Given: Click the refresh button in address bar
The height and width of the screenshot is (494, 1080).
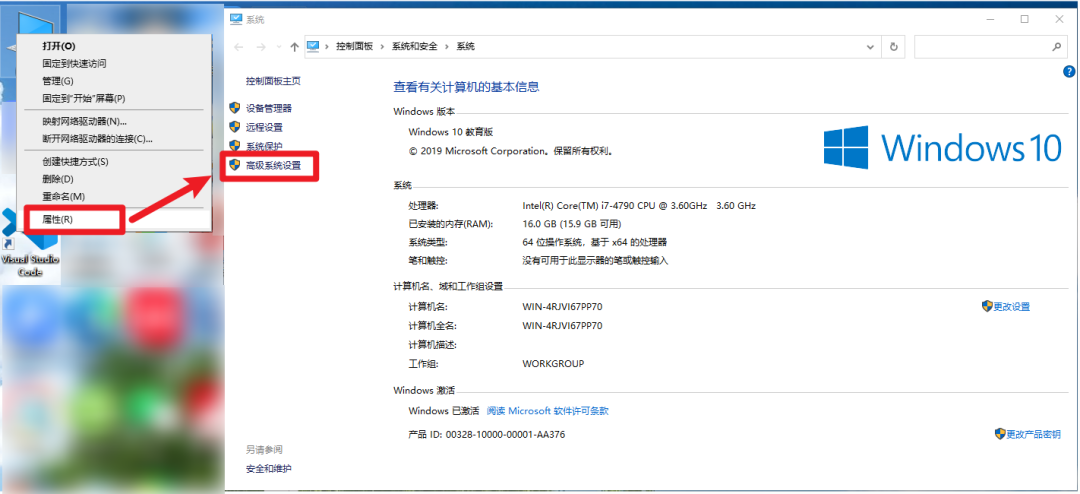Looking at the screenshot, I should tap(893, 47).
